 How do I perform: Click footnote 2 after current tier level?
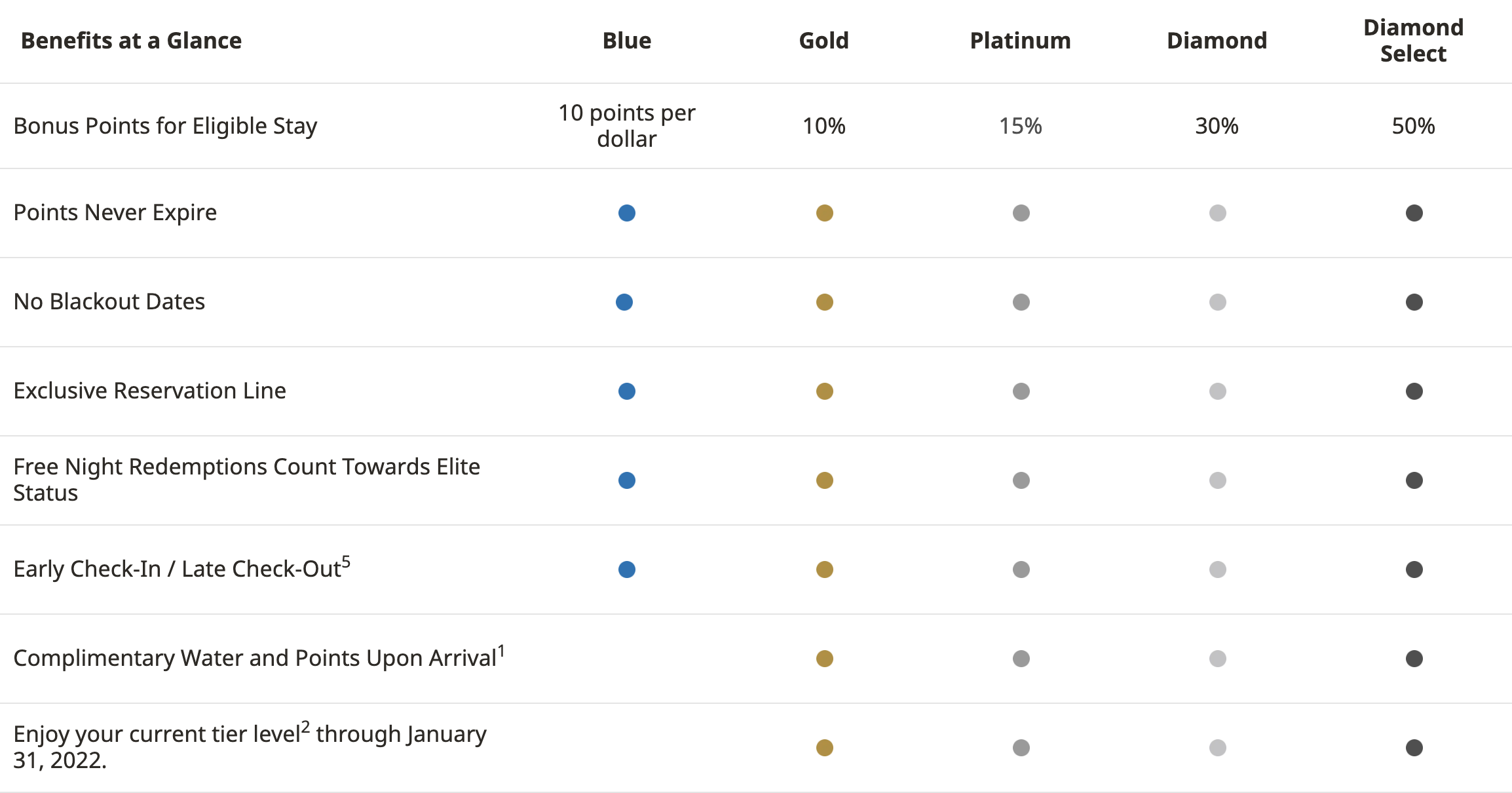[305, 727]
